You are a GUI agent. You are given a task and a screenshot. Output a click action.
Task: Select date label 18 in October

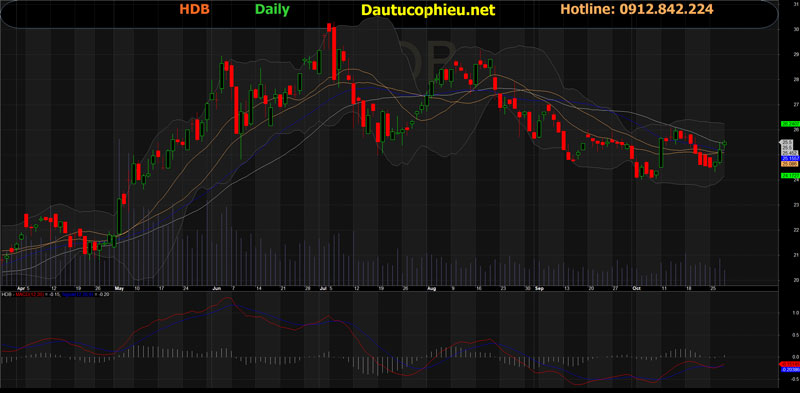[x=689, y=288]
